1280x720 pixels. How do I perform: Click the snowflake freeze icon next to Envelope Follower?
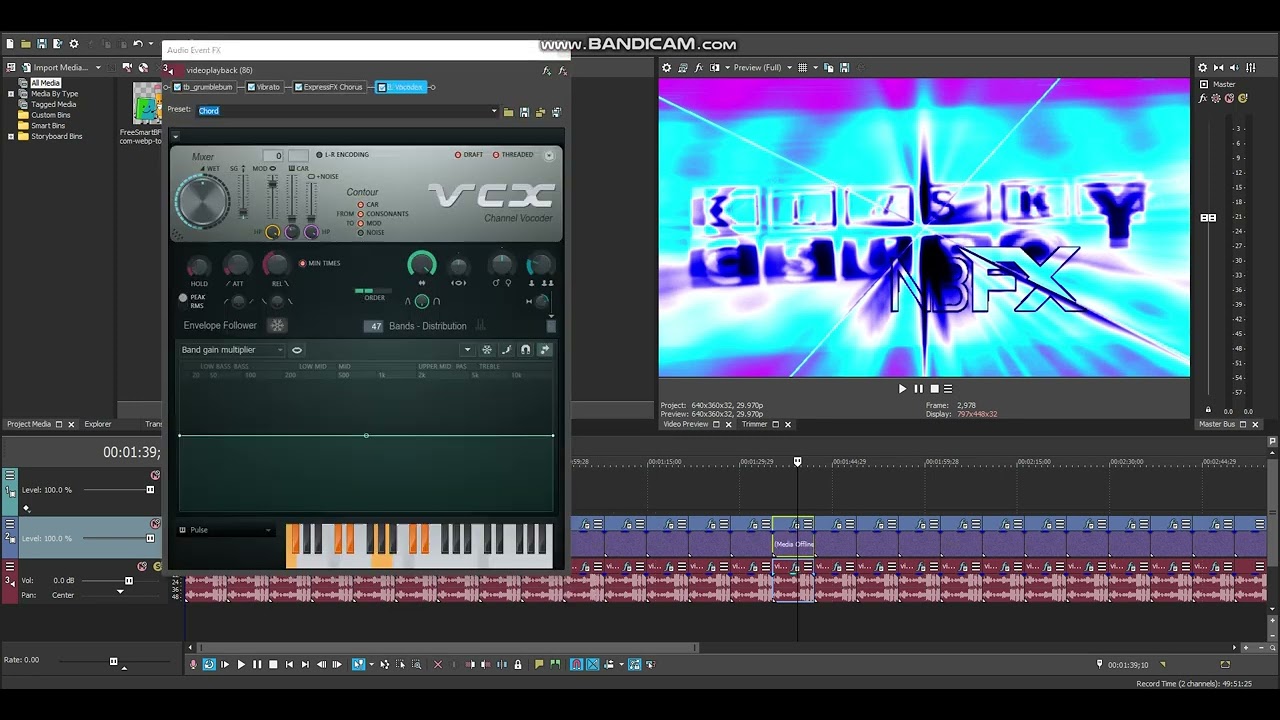[277, 325]
